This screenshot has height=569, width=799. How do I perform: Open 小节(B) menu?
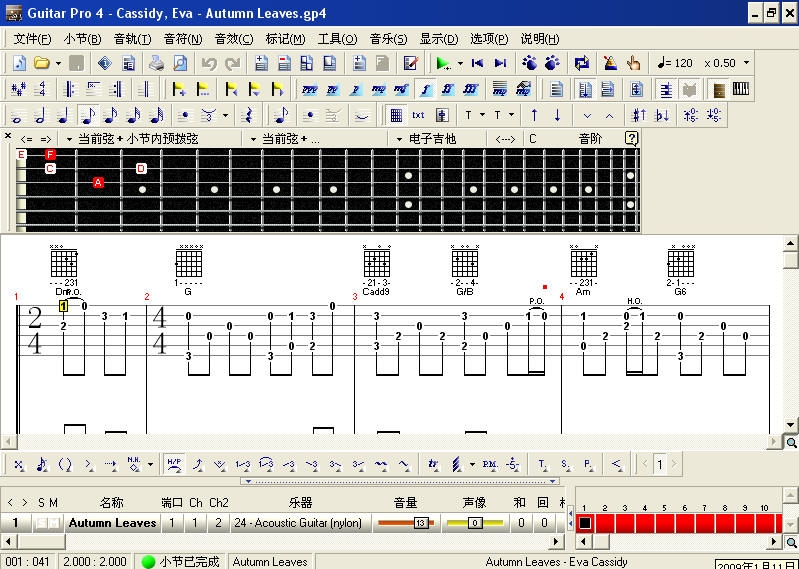[82, 39]
